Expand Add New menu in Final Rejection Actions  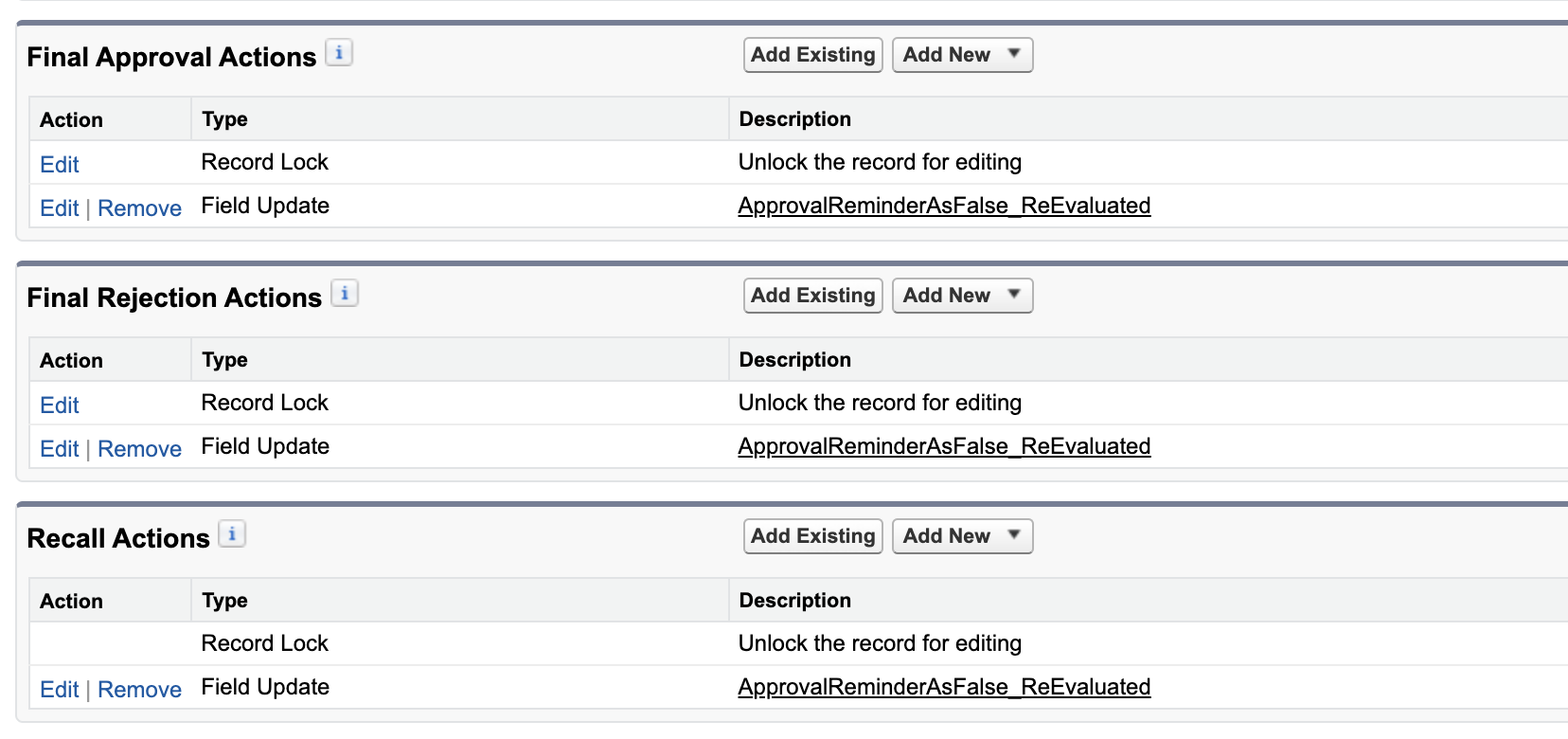pyautogui.click(x=962, y=295)
